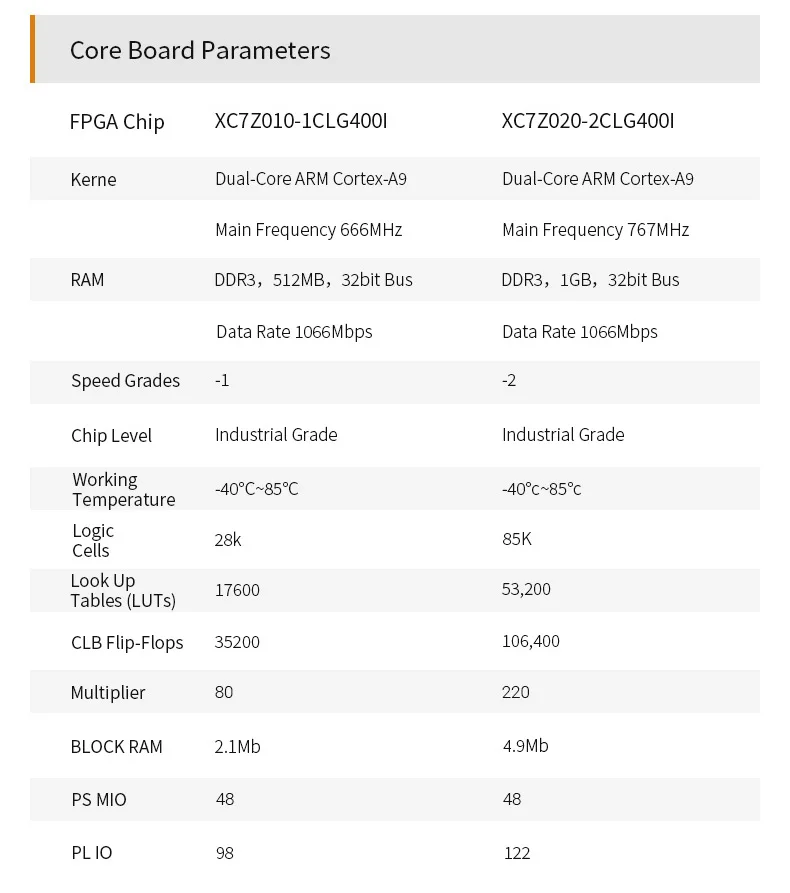Click the Chip Level row label
This screenshot has height=893, width=790.
click(x=111, y=436)
